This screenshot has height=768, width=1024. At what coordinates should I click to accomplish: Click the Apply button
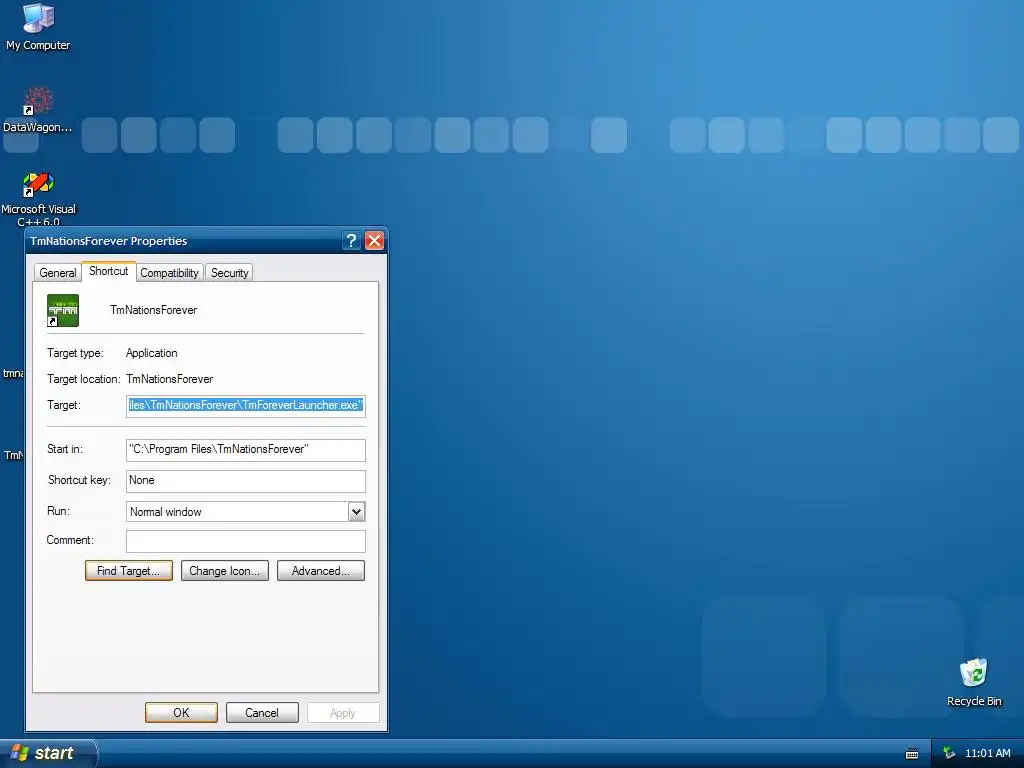coord(343,713)
